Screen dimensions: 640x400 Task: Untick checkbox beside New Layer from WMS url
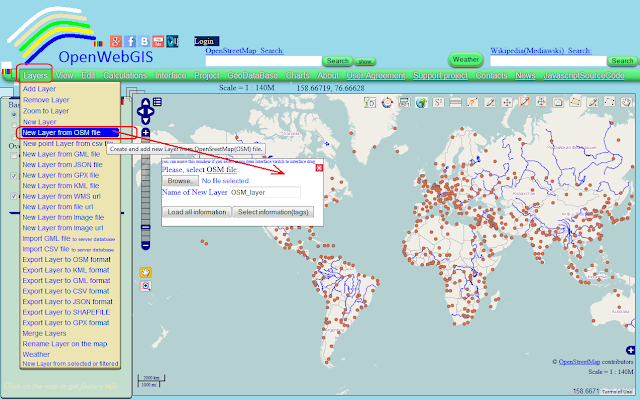point(13,196)
